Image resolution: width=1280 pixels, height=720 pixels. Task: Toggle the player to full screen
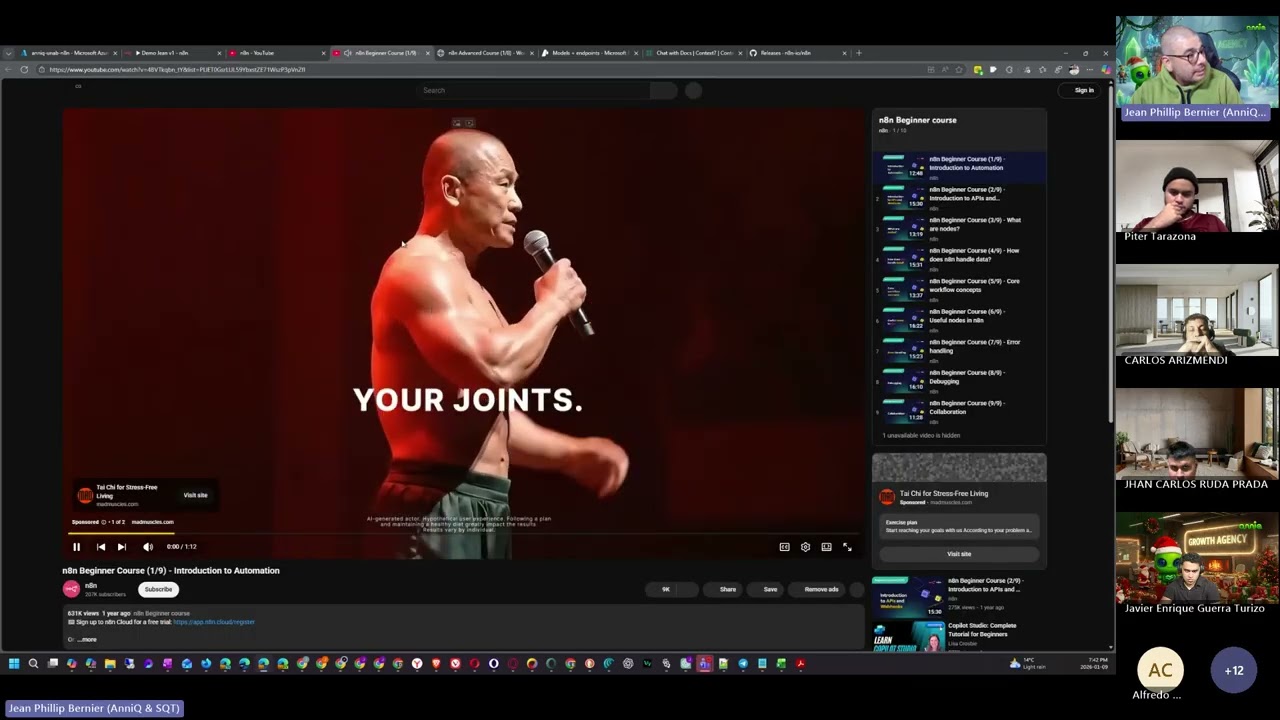(847, 547)
